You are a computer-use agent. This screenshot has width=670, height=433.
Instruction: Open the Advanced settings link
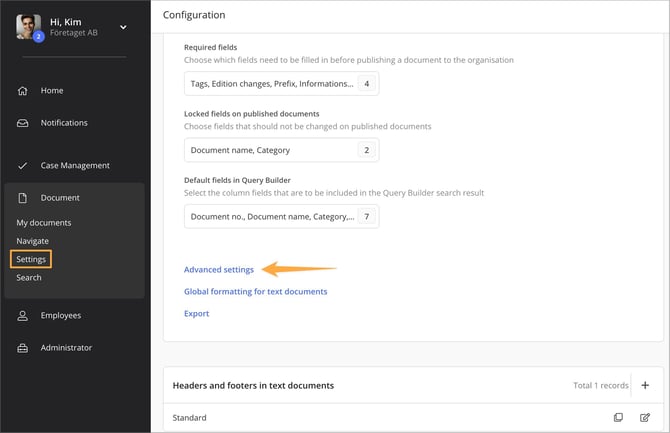[x=218, y=270]
